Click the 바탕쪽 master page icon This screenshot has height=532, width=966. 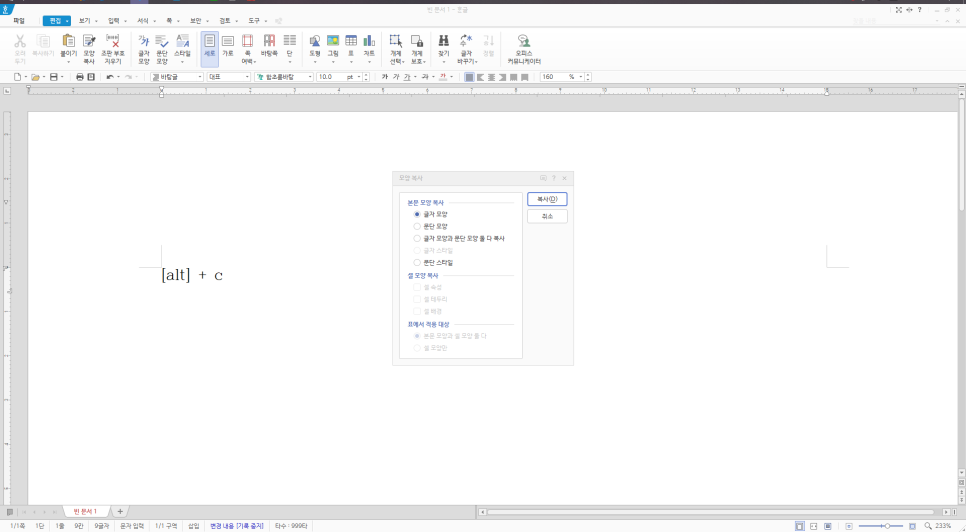coord(269,46)
